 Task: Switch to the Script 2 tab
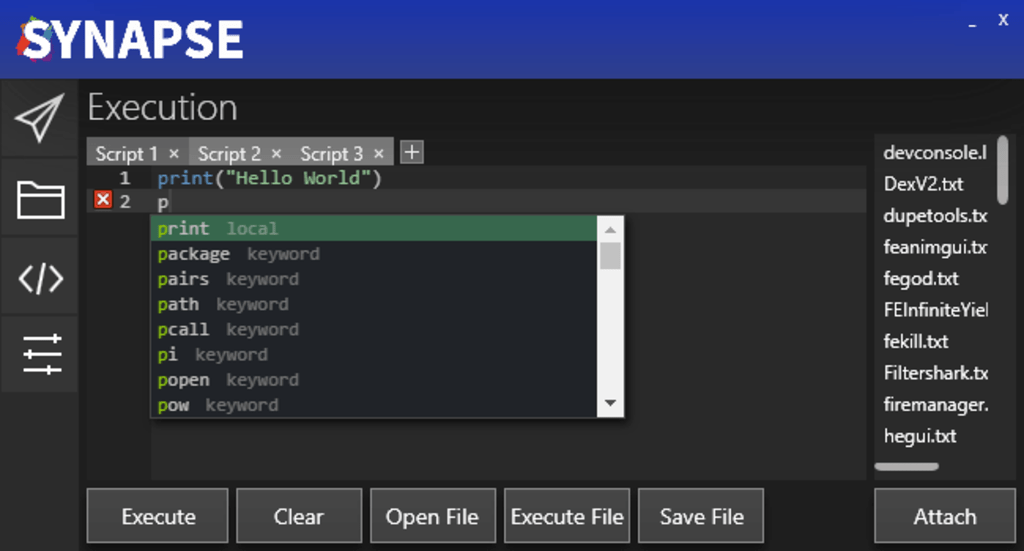(229, 153)
